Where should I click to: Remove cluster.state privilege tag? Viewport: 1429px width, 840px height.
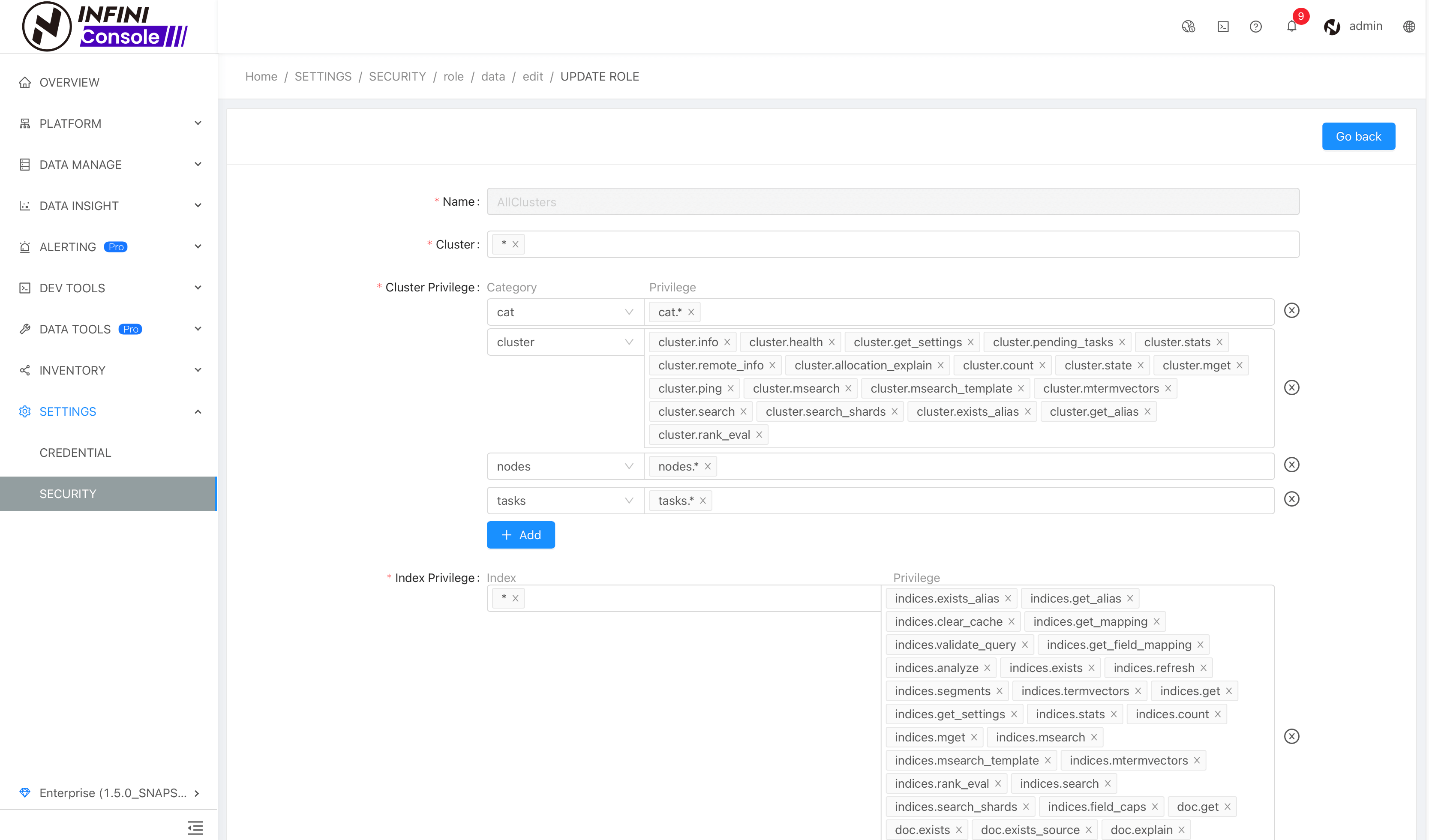click(1141, 365)
